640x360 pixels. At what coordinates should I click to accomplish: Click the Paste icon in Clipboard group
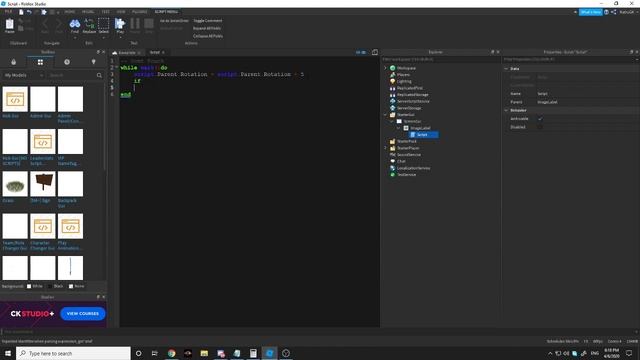click(x=9, y=24)
